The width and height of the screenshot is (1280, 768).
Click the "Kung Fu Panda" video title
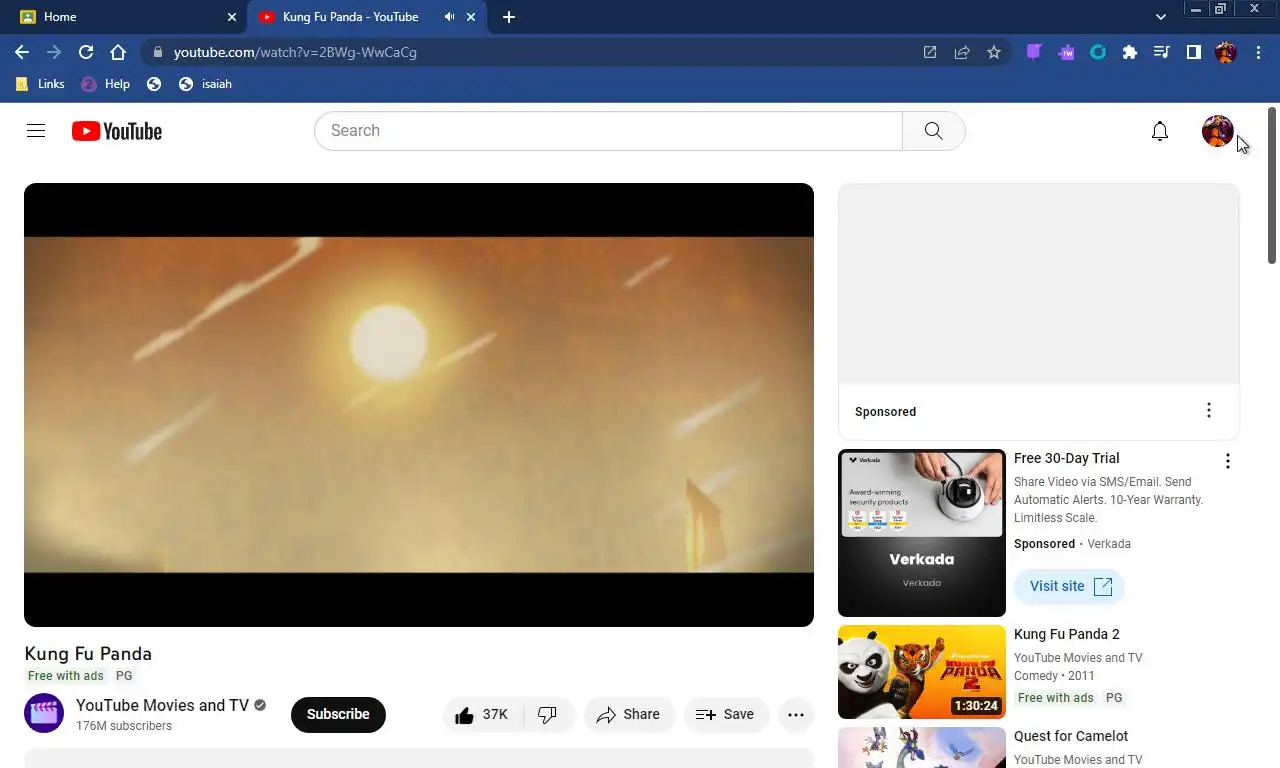tap(88, 654)
